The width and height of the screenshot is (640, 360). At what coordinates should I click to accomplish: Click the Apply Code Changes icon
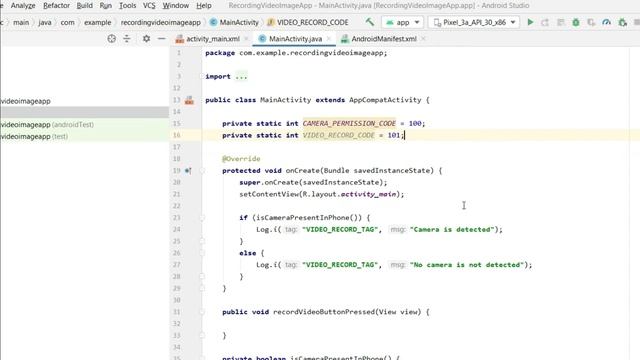pyautogui.click(x=561, y=22)
